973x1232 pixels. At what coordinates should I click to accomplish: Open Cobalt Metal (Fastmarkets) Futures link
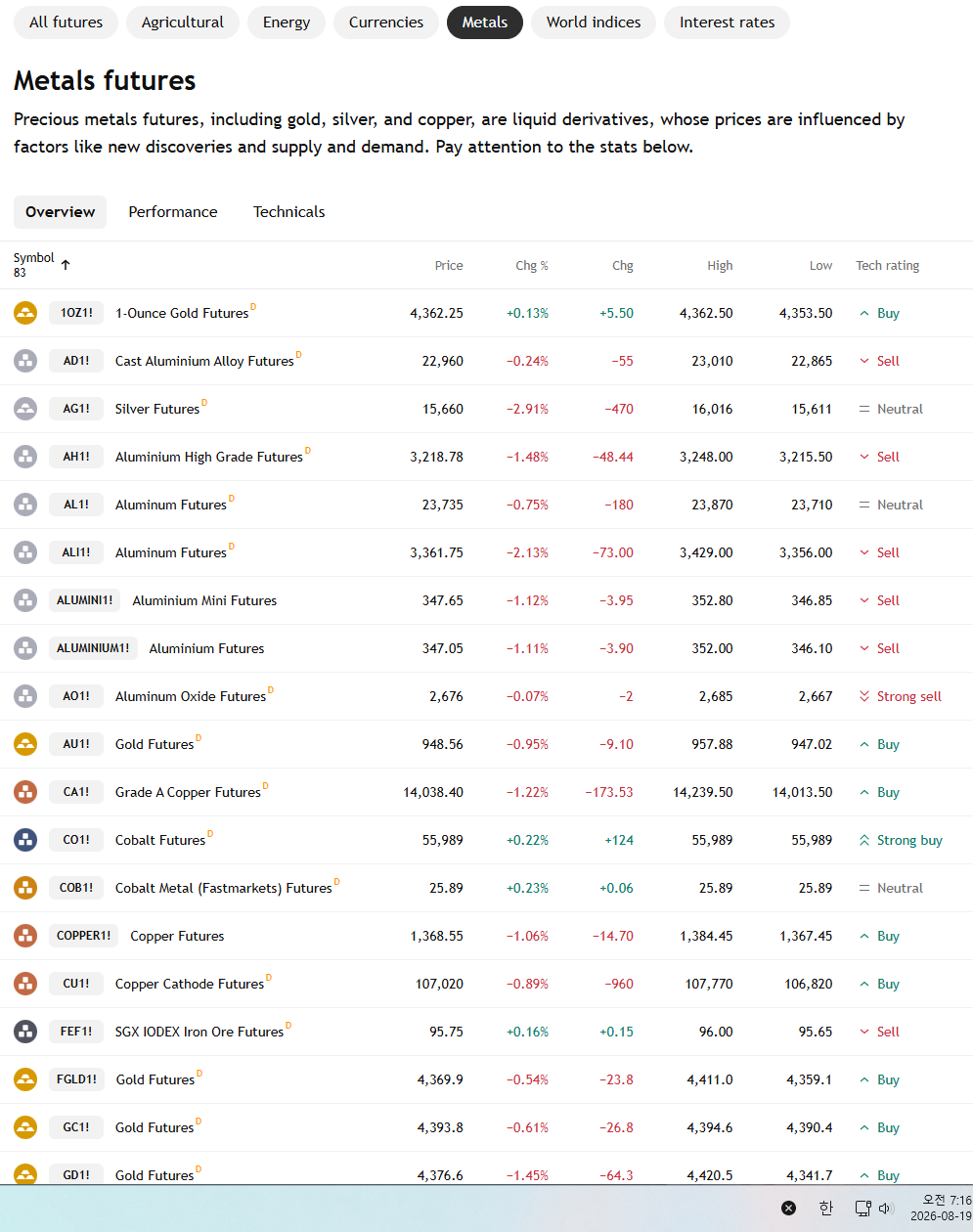(x=224, y=889)
